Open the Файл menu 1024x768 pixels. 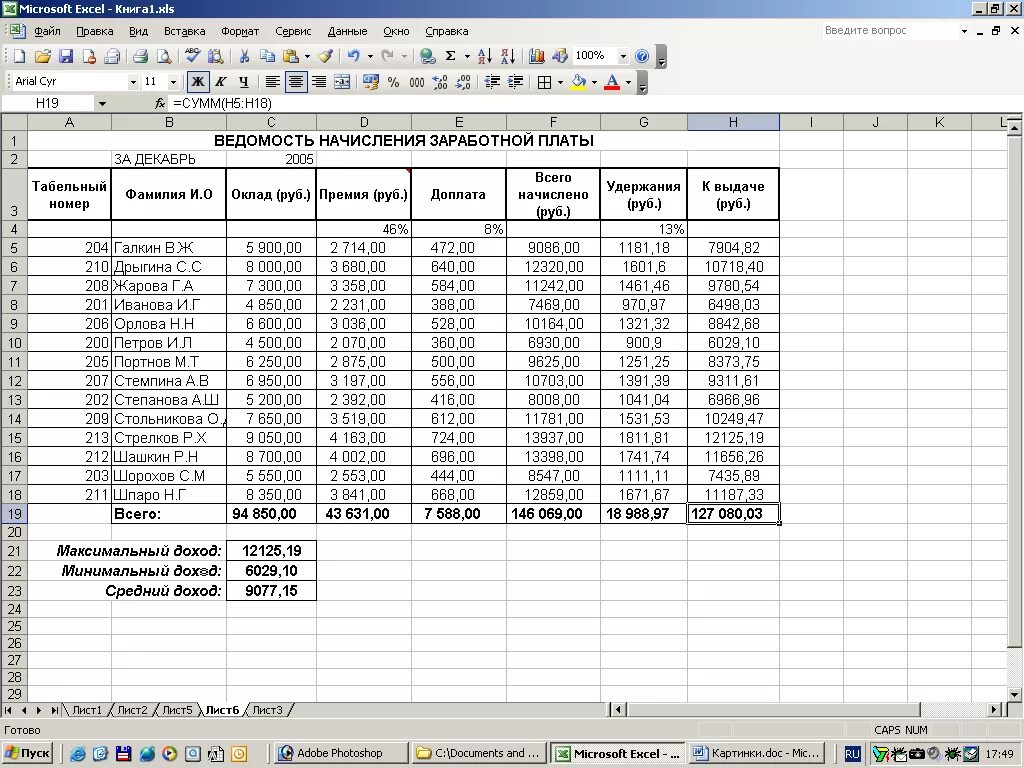(x=47, y=31)
